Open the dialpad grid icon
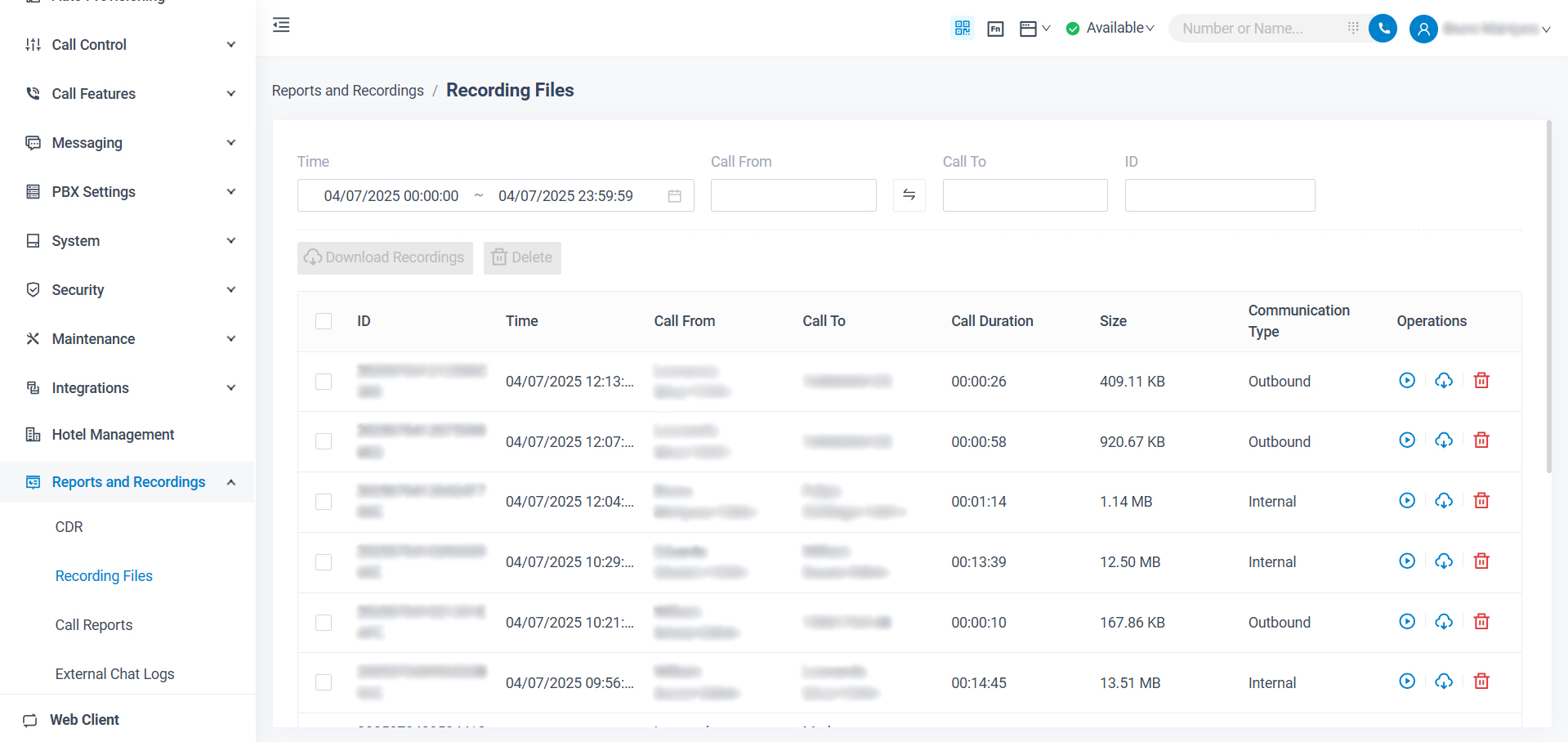The image size is (1568, 742). point(1353,28)
